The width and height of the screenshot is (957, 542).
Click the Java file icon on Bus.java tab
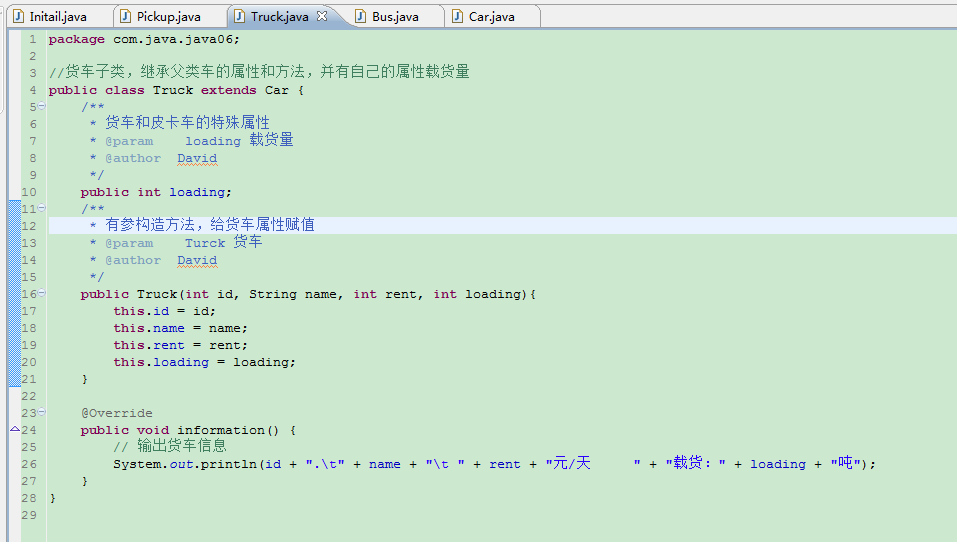(x=361, y=16)
